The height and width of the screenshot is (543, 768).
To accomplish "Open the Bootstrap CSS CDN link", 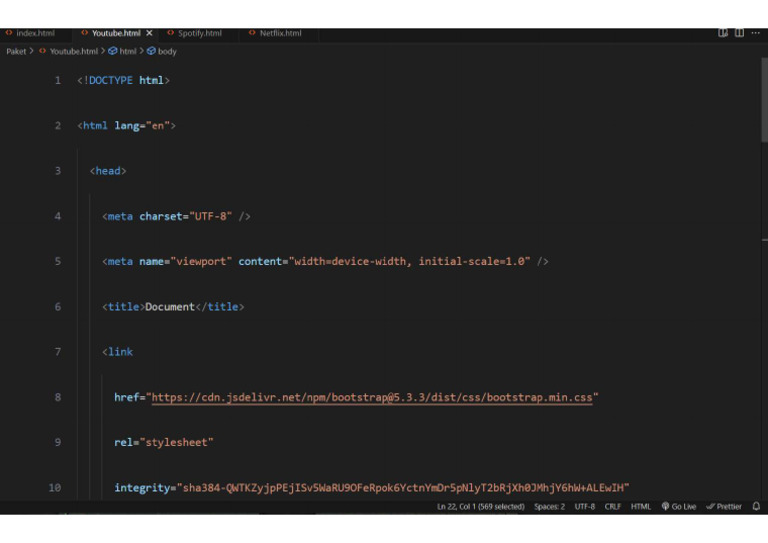I will [x=373, y=397].
